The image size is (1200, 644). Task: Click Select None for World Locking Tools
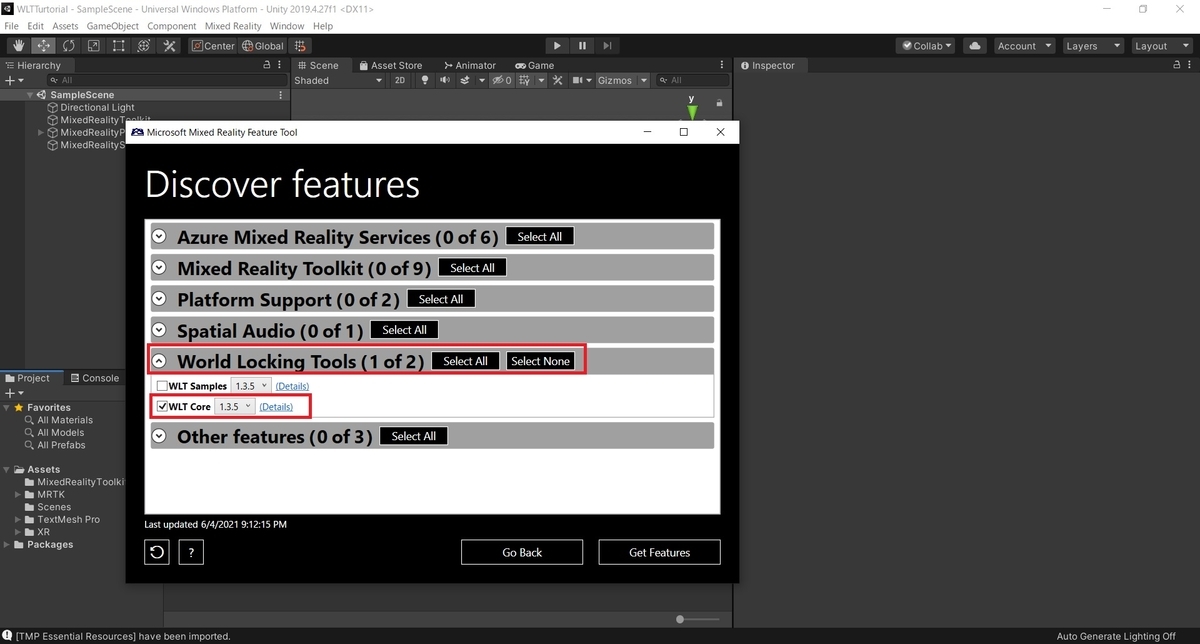click(x=540, y=361)
